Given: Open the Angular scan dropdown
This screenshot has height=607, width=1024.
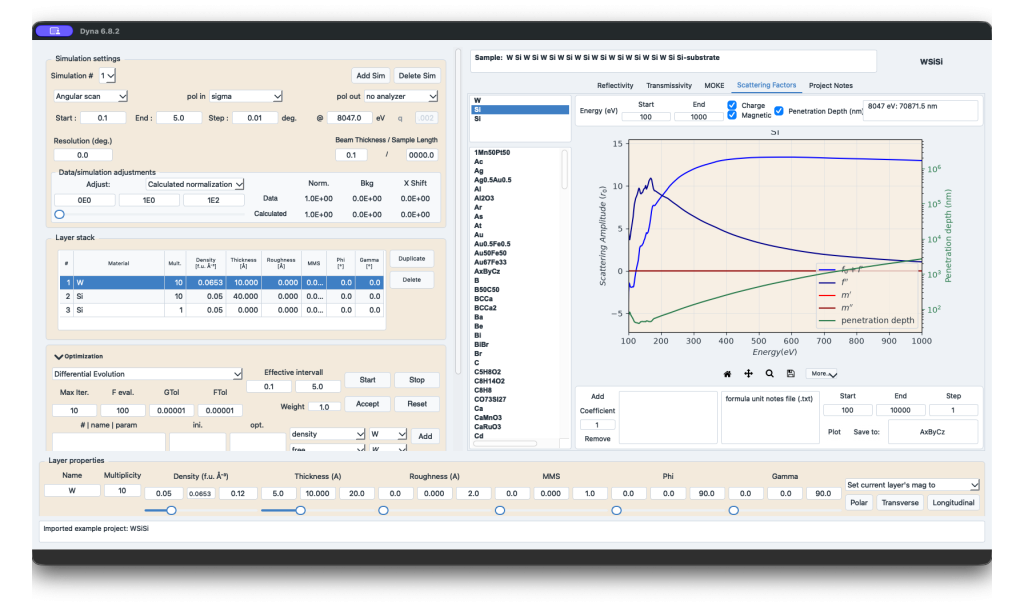Looking at the screenshot, I should [x=90, y=96].
